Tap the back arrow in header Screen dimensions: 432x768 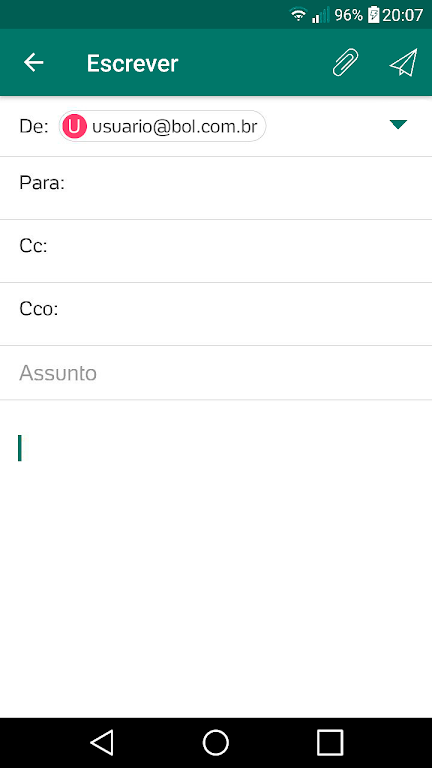coord(34,63)
